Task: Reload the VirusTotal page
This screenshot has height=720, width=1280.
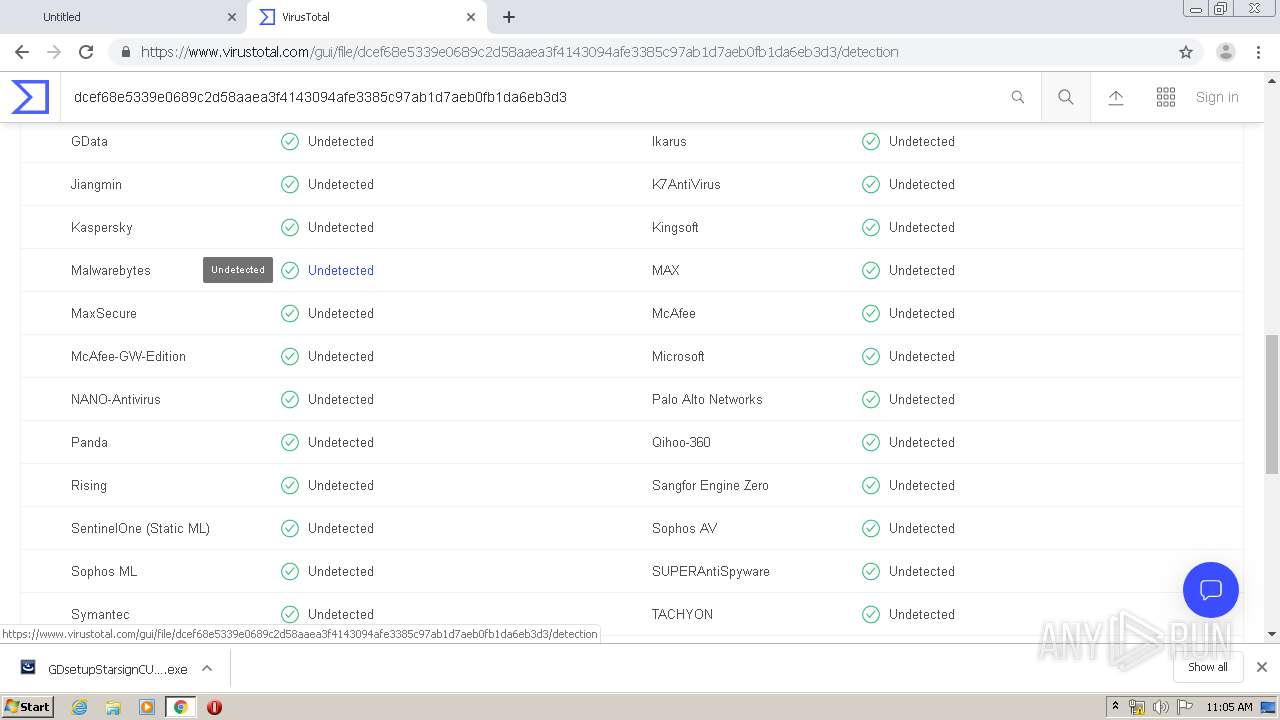Action: point(86,52)
